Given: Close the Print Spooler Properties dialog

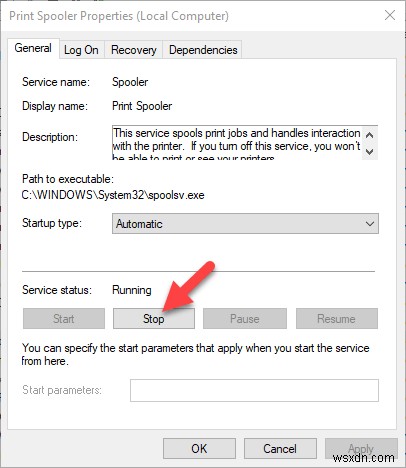Looking at the screenshot, I should pos(390,15).
